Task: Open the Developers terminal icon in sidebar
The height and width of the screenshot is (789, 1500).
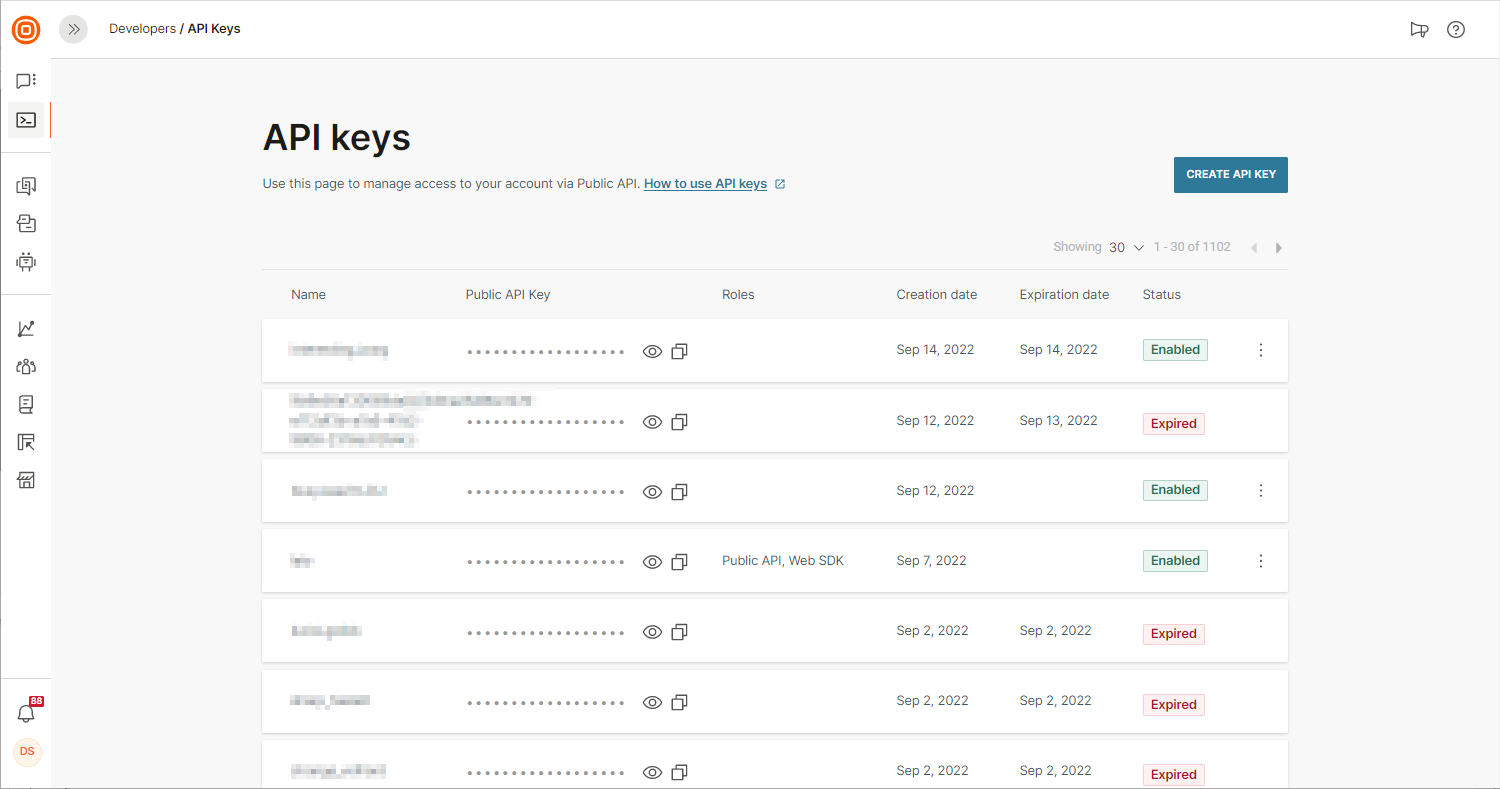Action: (26, 120)
